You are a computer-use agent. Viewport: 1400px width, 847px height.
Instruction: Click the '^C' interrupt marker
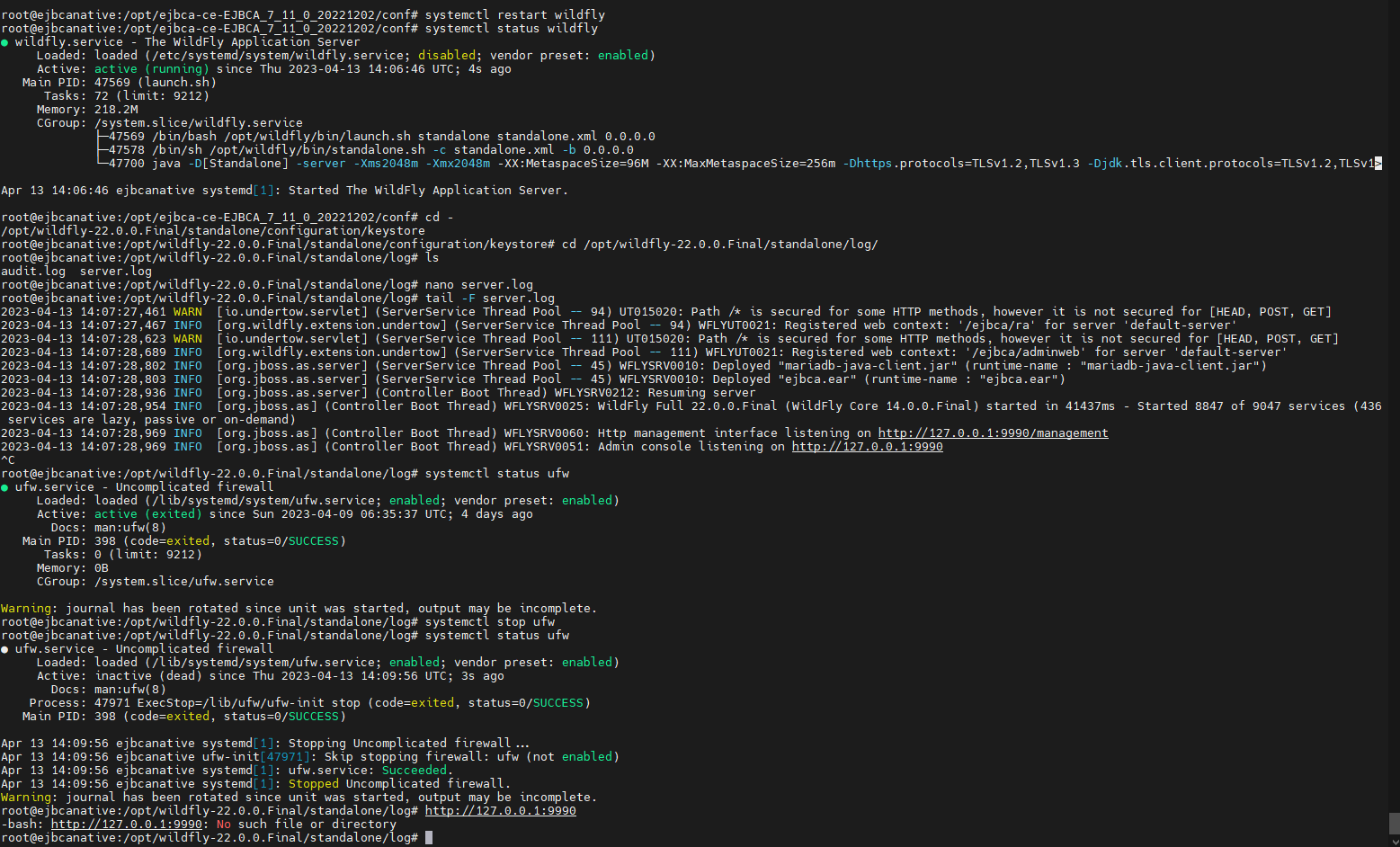8,460
